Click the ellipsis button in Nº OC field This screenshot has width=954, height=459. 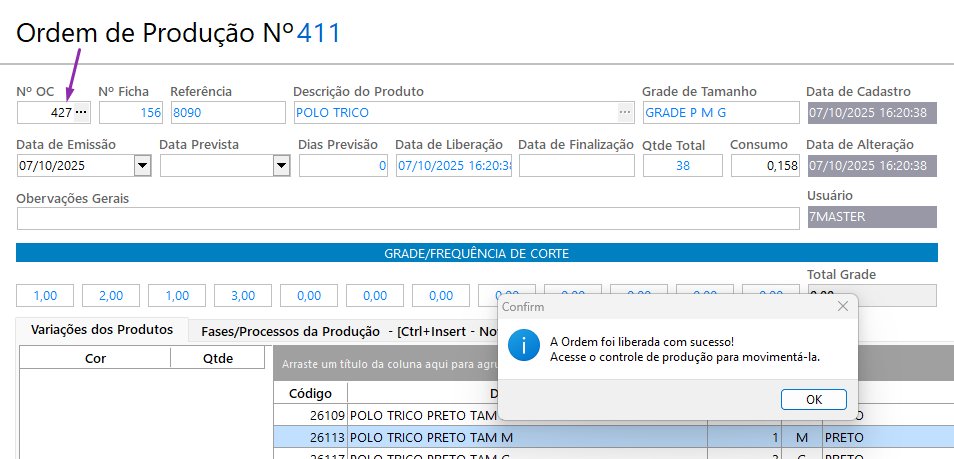coord(82,113)
